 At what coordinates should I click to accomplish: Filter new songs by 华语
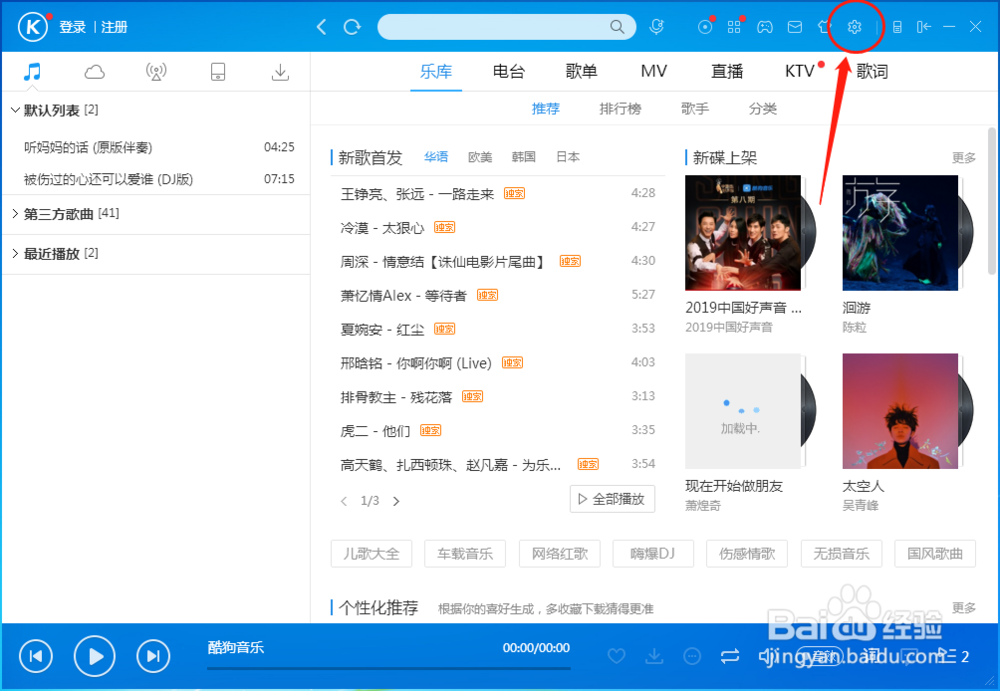pyautogui.click(x=436, y=157)
